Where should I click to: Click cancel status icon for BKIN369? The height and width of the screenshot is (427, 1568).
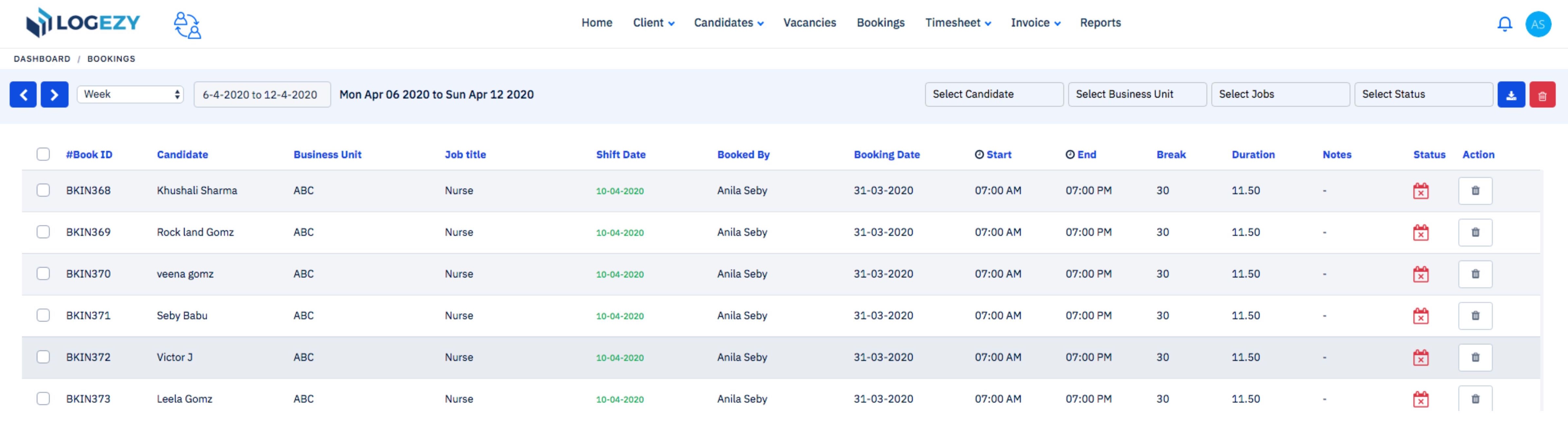1420,232
